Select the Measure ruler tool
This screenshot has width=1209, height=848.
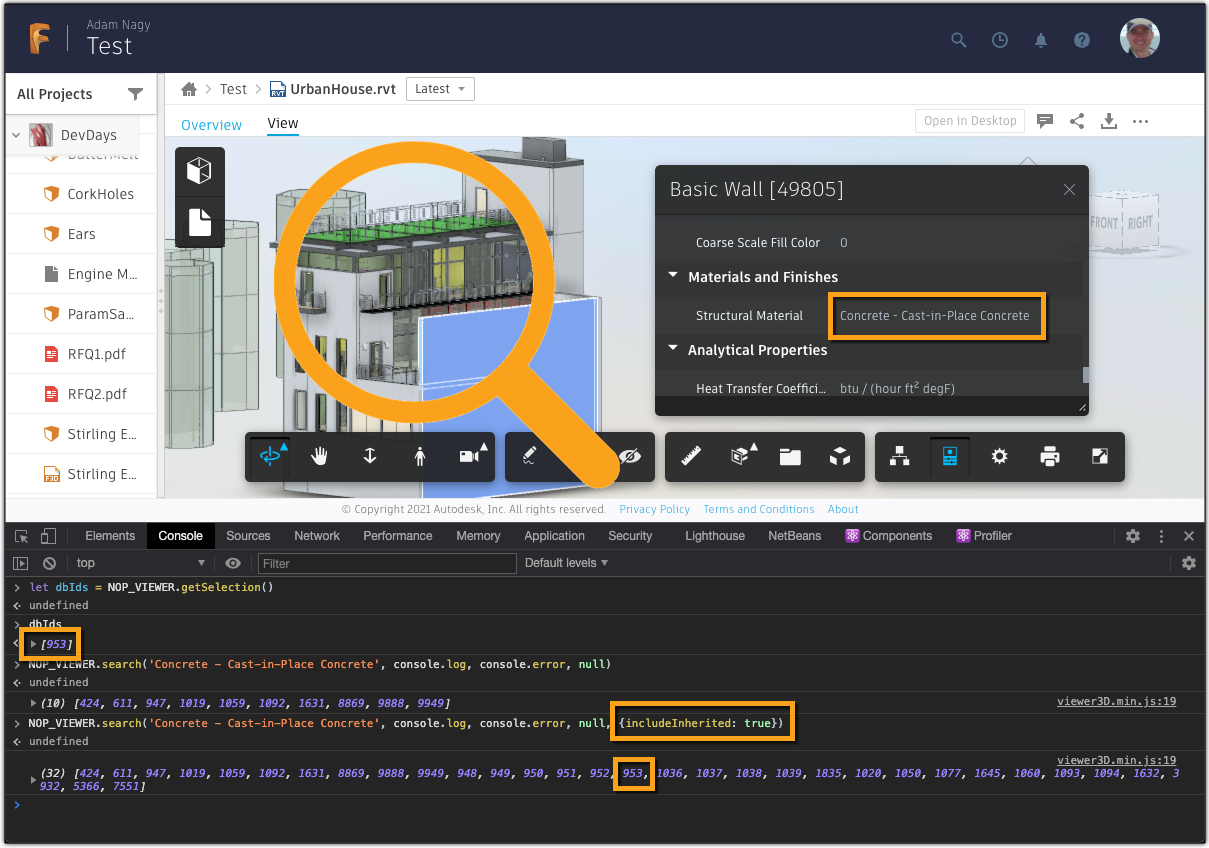pos(690,456)
